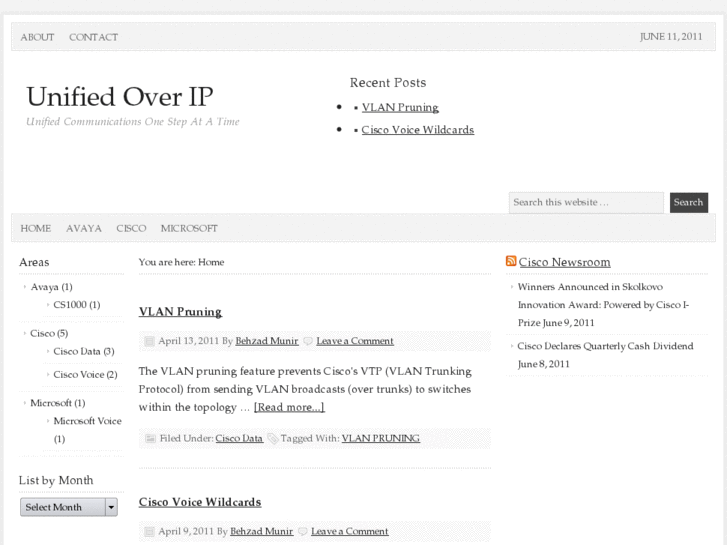The image size is (727, 545).
Task: Open the VLAN PRUNING tag link
Action: [381, 438]
